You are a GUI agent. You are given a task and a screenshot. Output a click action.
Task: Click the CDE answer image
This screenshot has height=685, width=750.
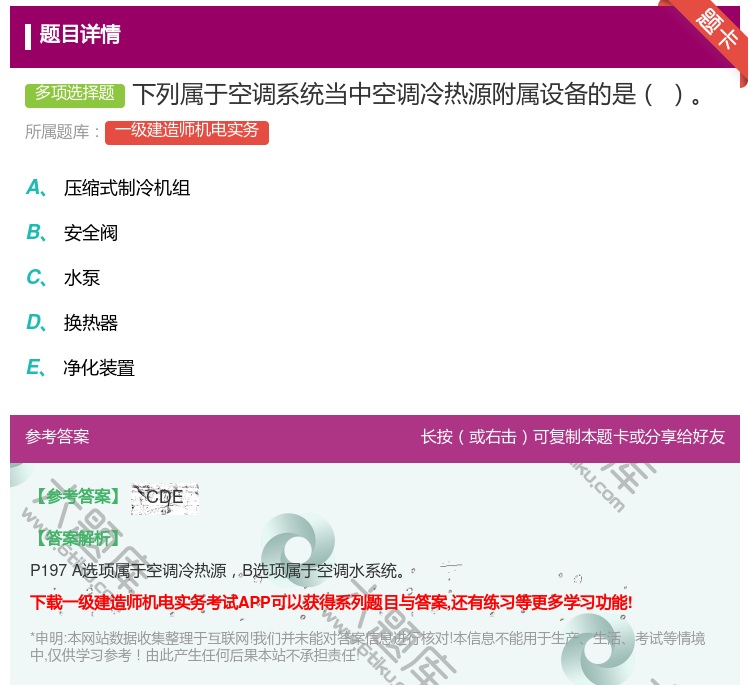pyautogui.click(x=165, y=498)
